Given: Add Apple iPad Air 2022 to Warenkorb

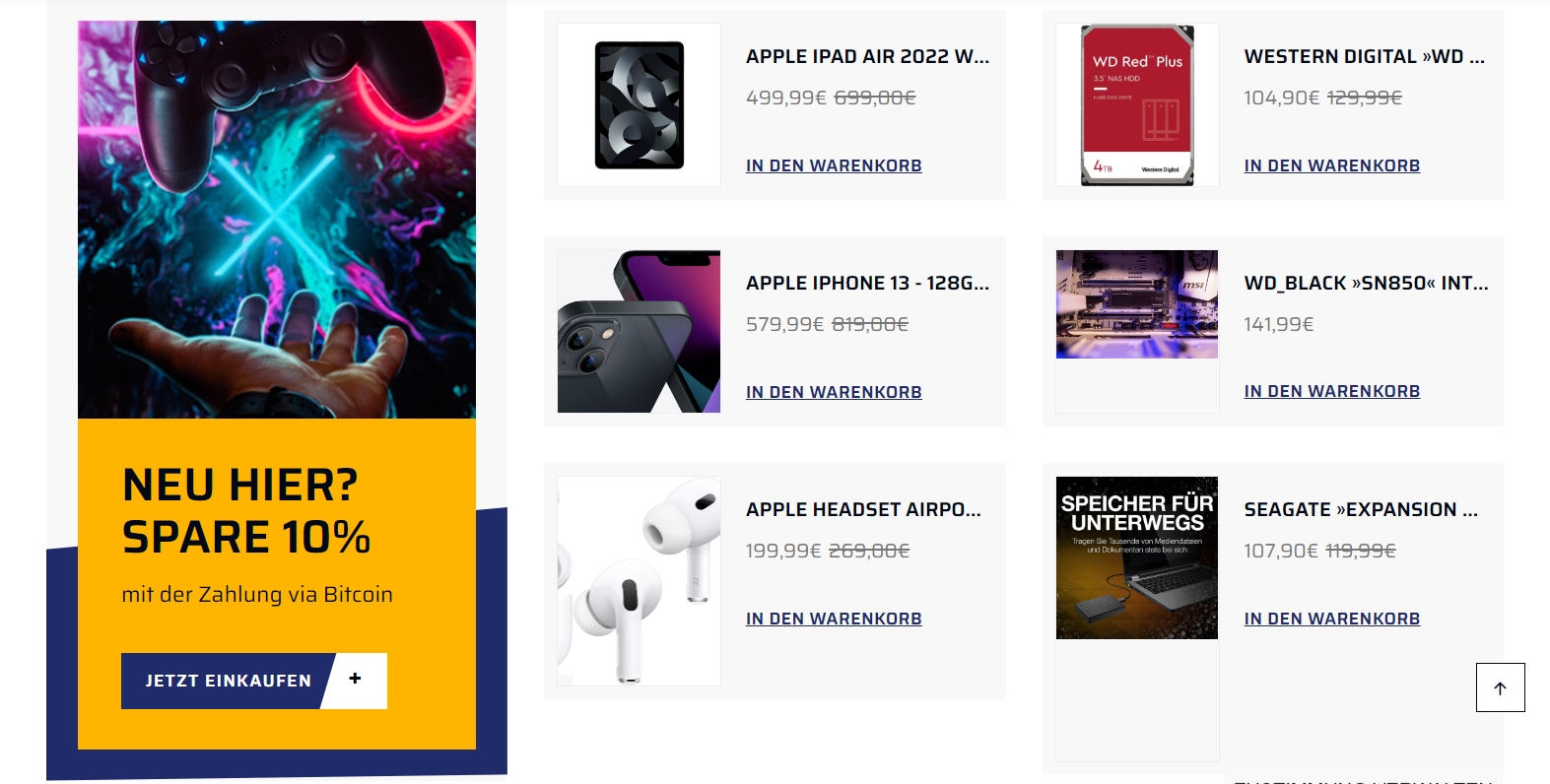Looking at the screenshot, I should (x=834, y=165).
